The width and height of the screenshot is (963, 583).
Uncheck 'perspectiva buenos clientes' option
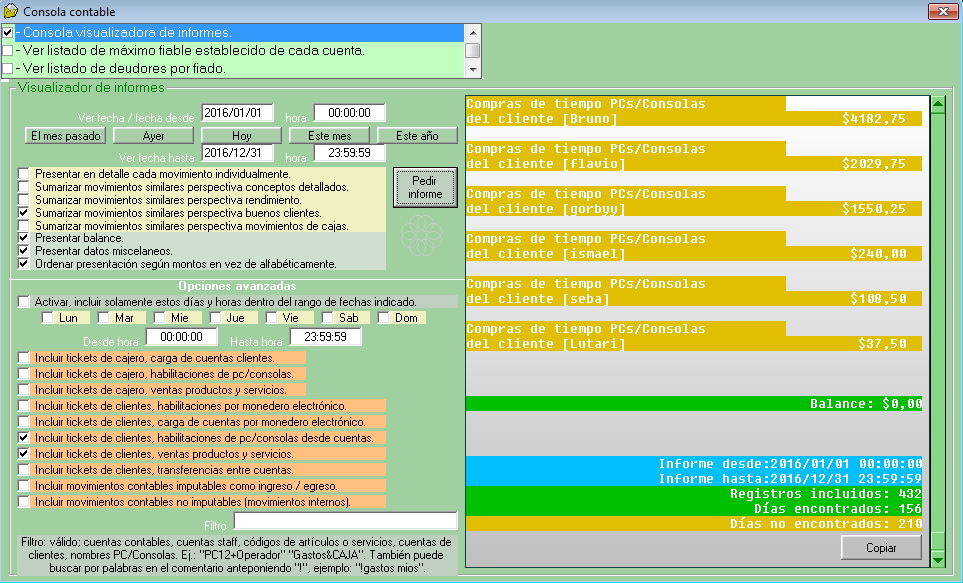pos(23,213)
